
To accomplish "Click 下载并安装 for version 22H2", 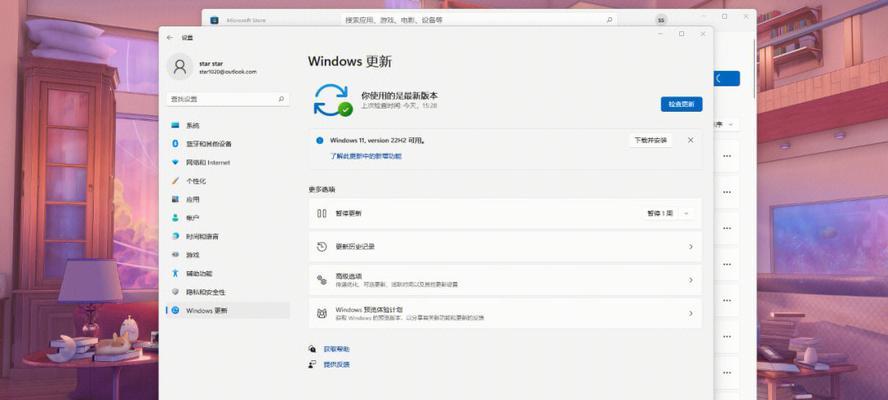I will point(650,140).
